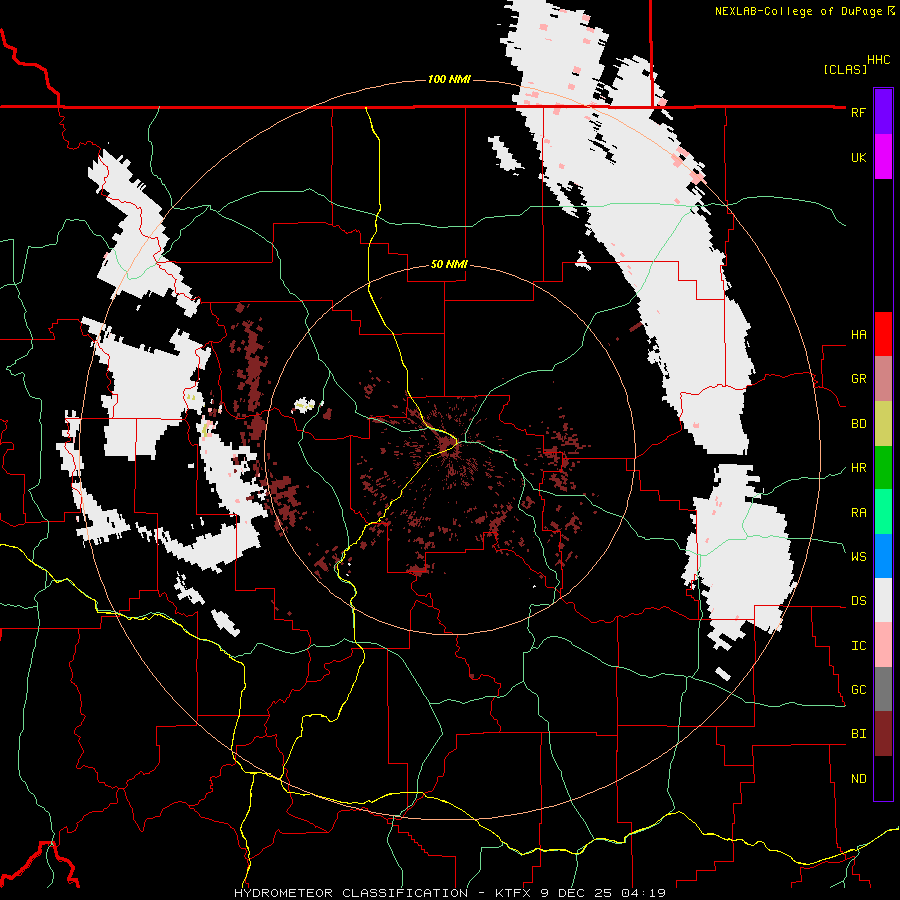
Task: Select the GR legend color block
Action: point(883,378)
